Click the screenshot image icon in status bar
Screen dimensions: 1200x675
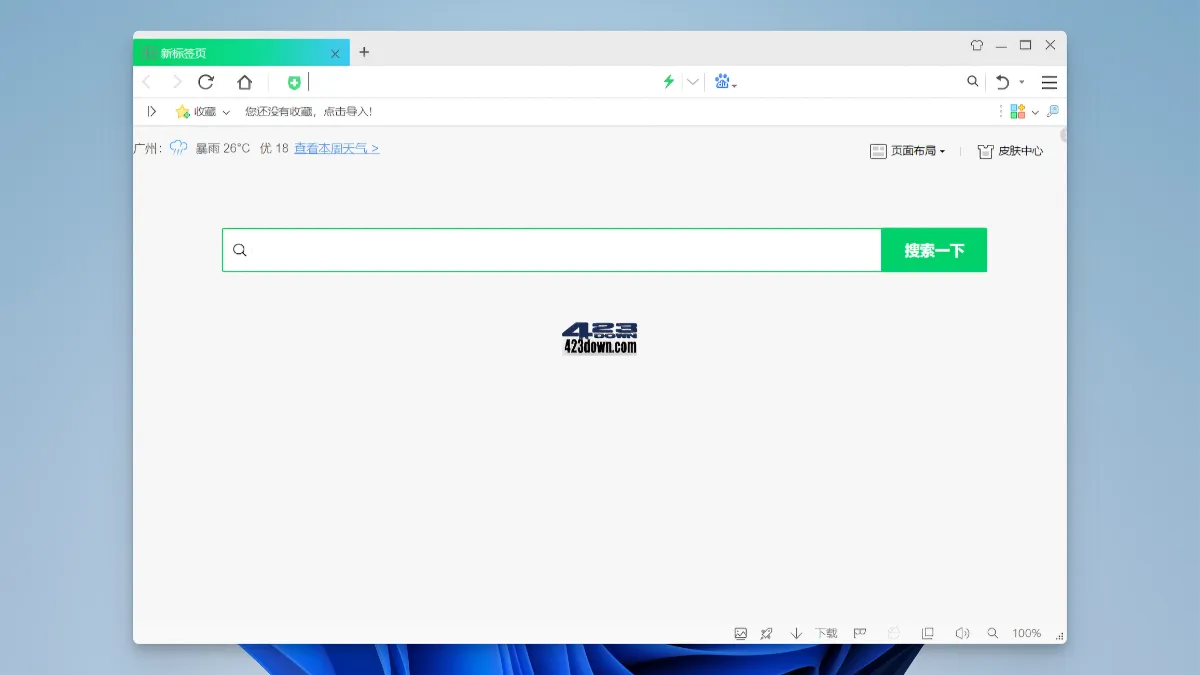point(740,633)
